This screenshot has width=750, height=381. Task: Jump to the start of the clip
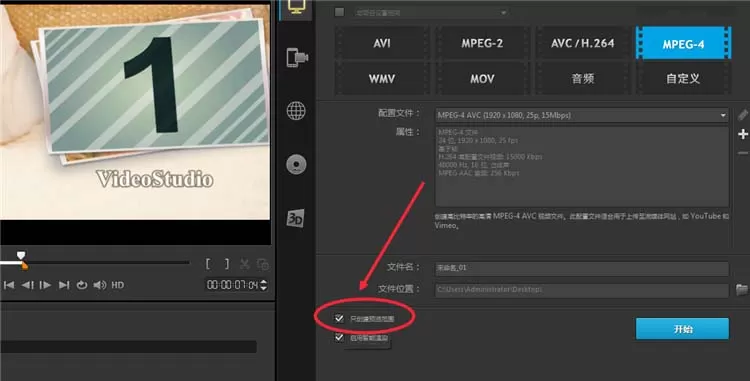pyautogui.click(x=9, y=285)
